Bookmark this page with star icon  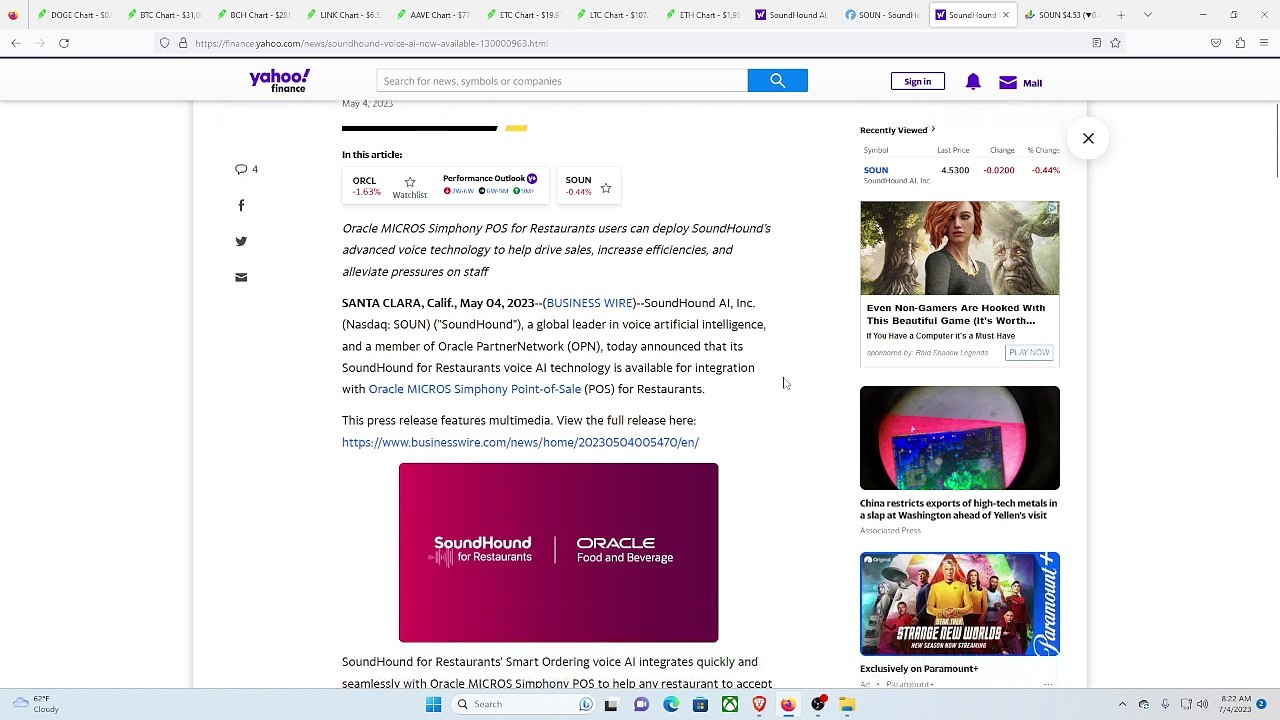pos(1115,43)
